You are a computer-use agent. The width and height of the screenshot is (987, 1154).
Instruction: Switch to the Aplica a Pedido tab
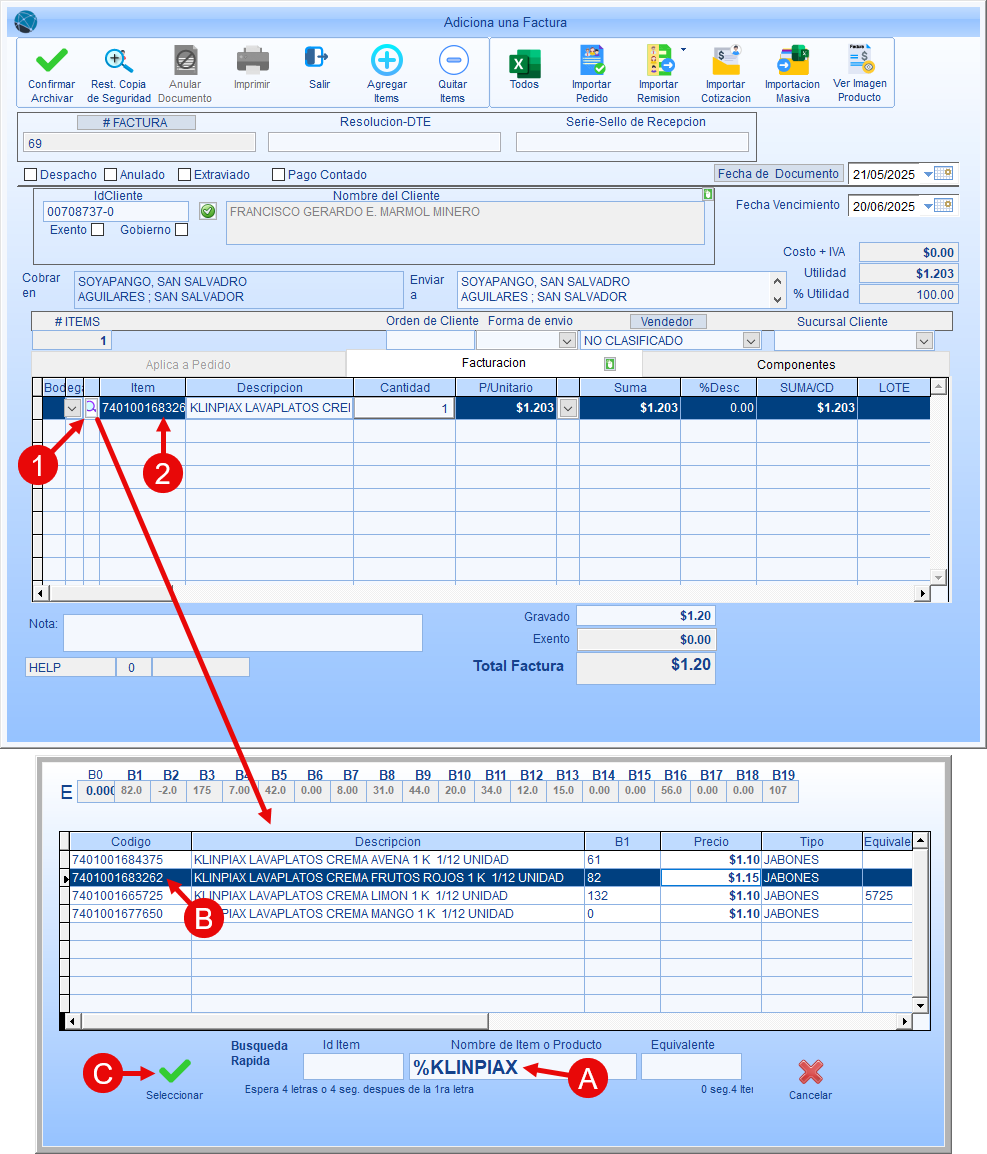(x=188, y=364)
